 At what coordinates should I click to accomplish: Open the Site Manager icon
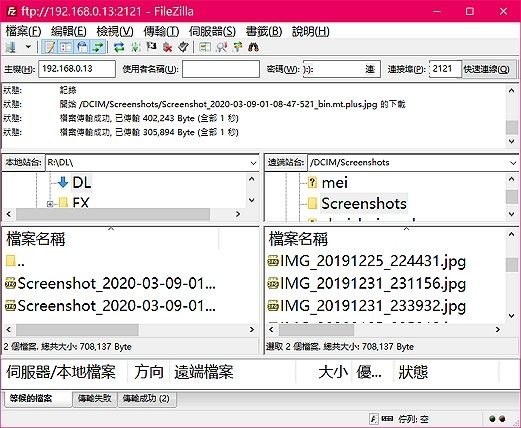(11, 47)
